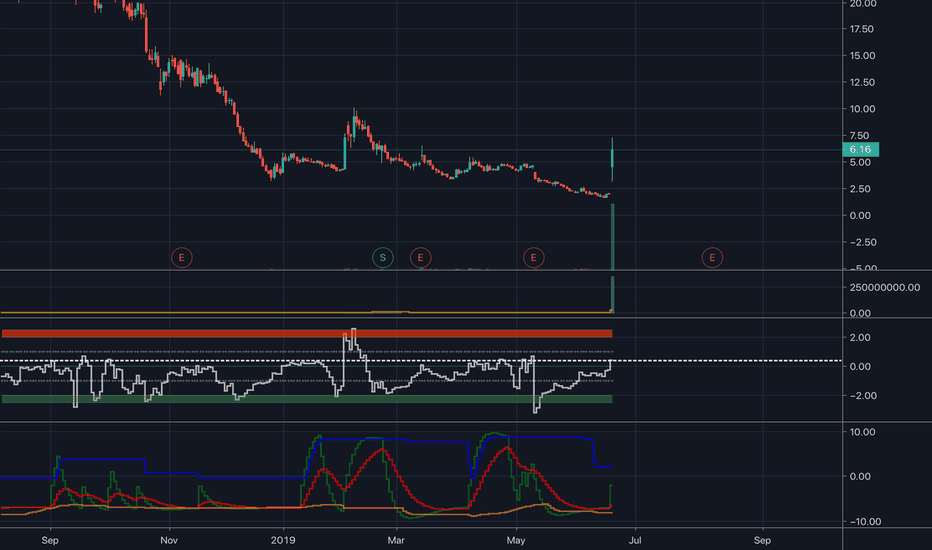The image size is (932, 550).
Task: Click the 2.00 oscillator scale value
Action: click(x=859, y=338)
